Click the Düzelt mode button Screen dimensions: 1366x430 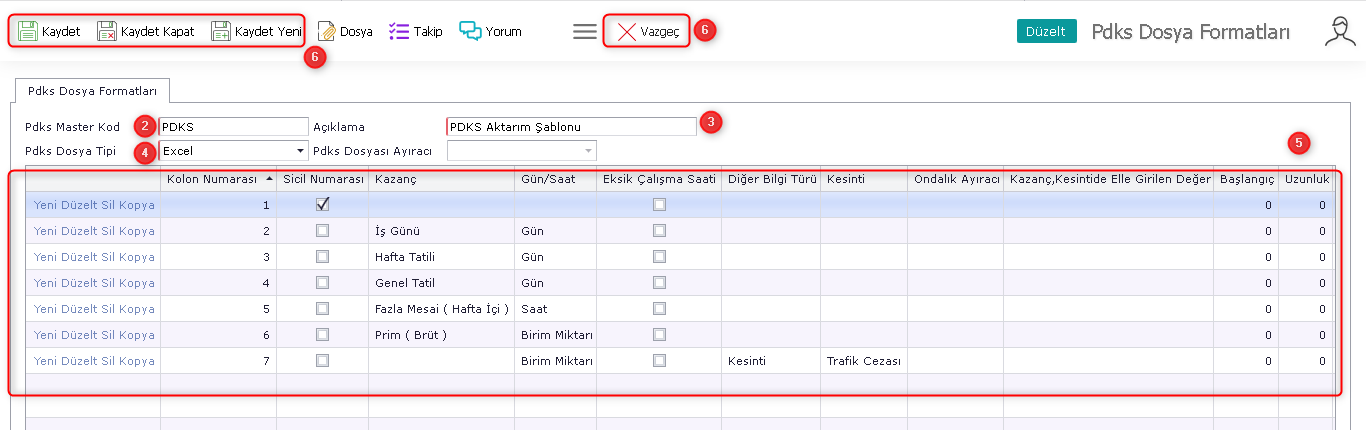point(1047,31)
